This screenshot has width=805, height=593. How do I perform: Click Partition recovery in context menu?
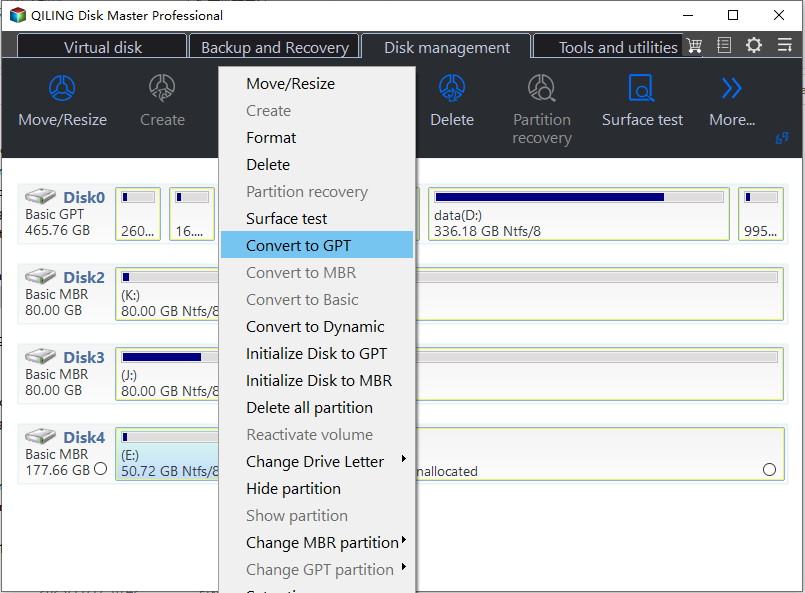click(317, 192)
